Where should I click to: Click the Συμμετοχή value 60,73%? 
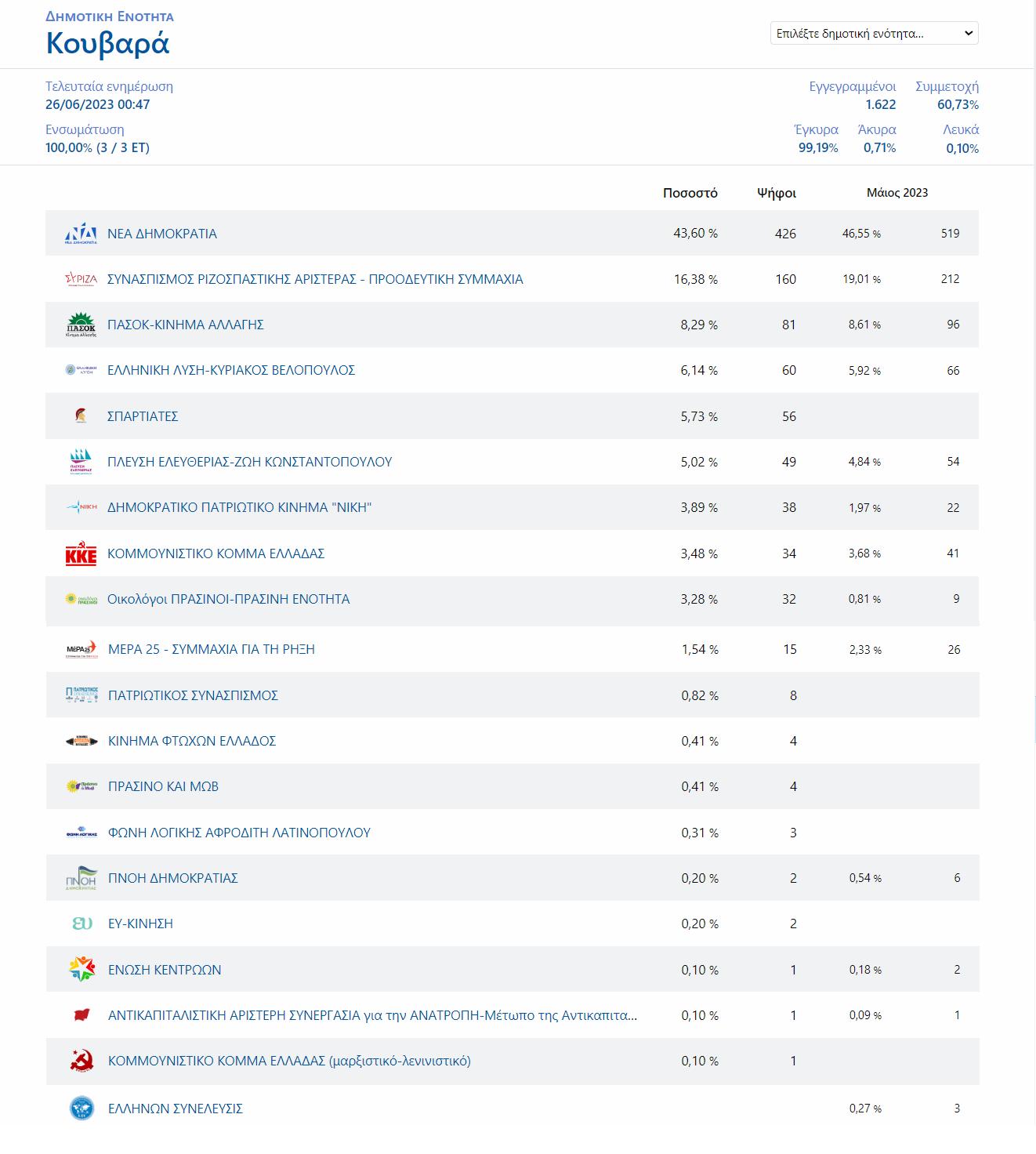pyautogui.click(x=958, y=104)
